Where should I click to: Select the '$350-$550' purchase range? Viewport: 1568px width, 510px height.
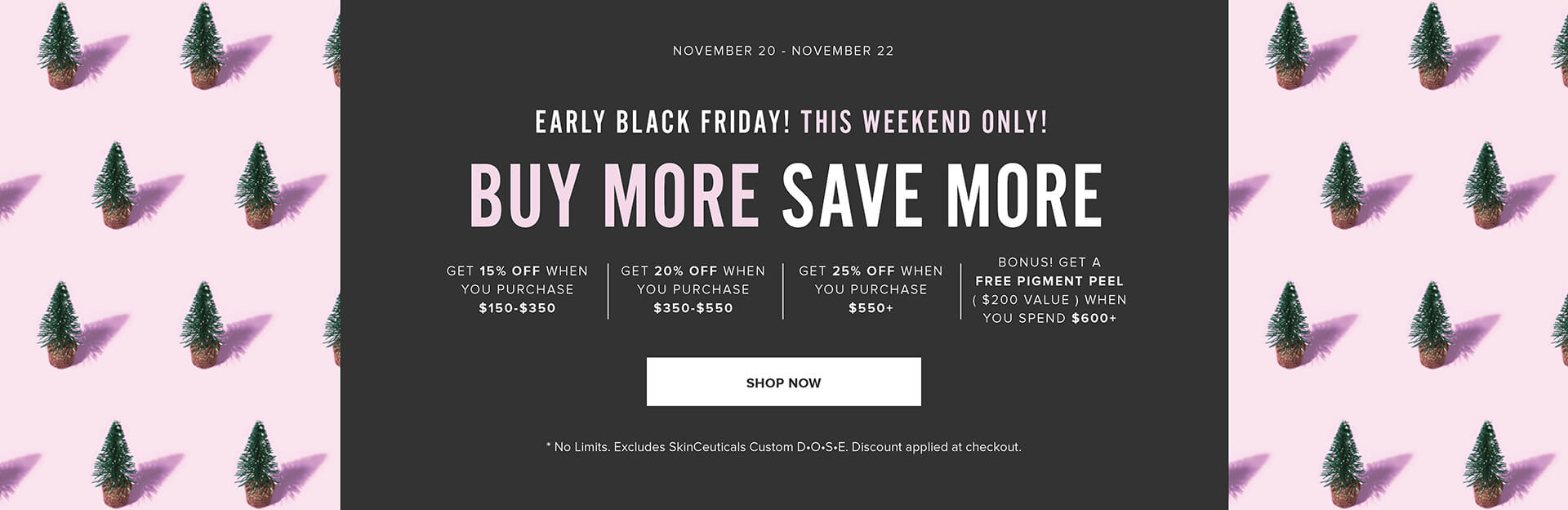coord(693,308)
